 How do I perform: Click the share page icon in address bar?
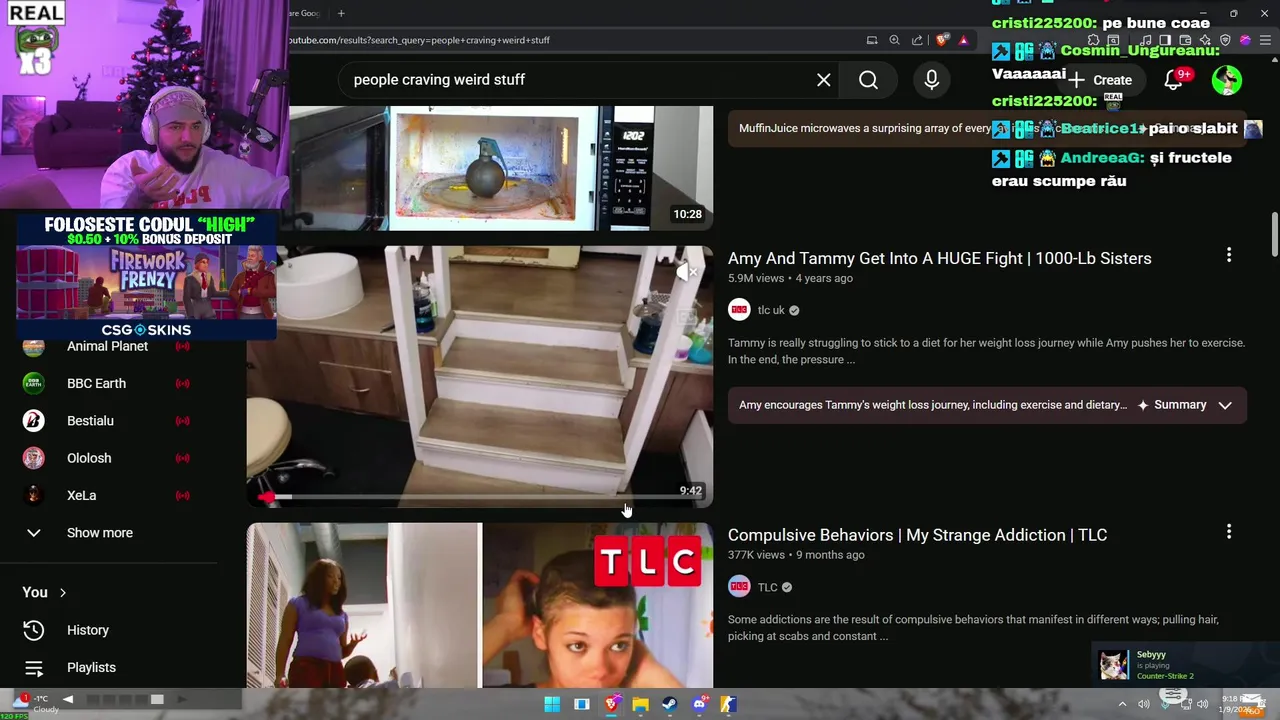[917, 40]
